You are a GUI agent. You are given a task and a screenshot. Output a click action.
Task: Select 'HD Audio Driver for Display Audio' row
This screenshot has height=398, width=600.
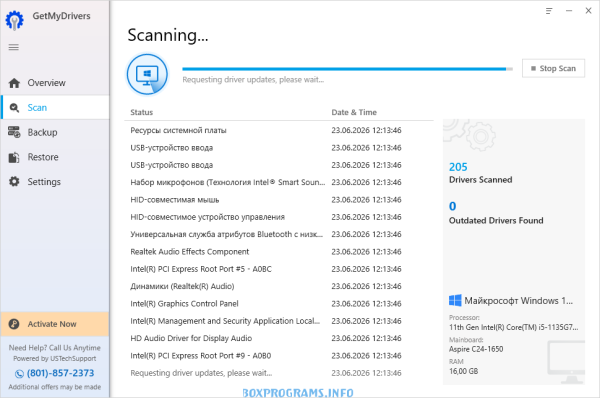[279, 338]
